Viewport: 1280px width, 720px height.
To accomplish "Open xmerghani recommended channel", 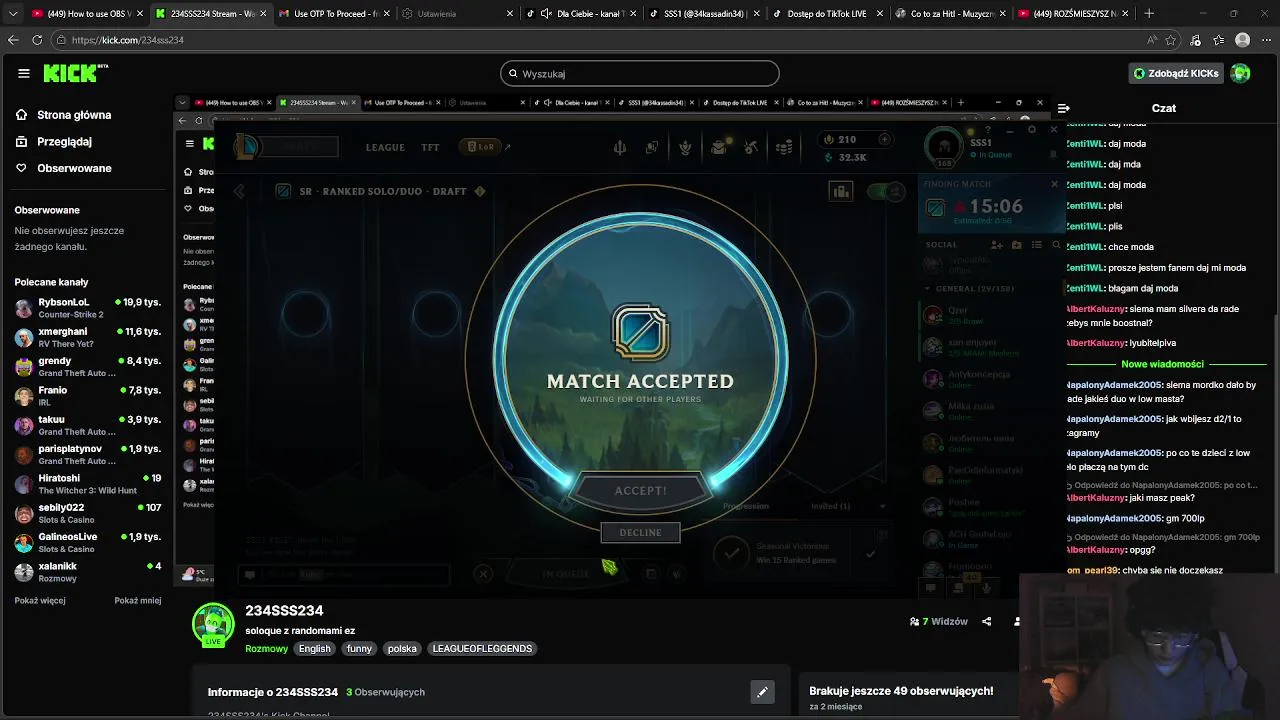I will tap(88, 337).
